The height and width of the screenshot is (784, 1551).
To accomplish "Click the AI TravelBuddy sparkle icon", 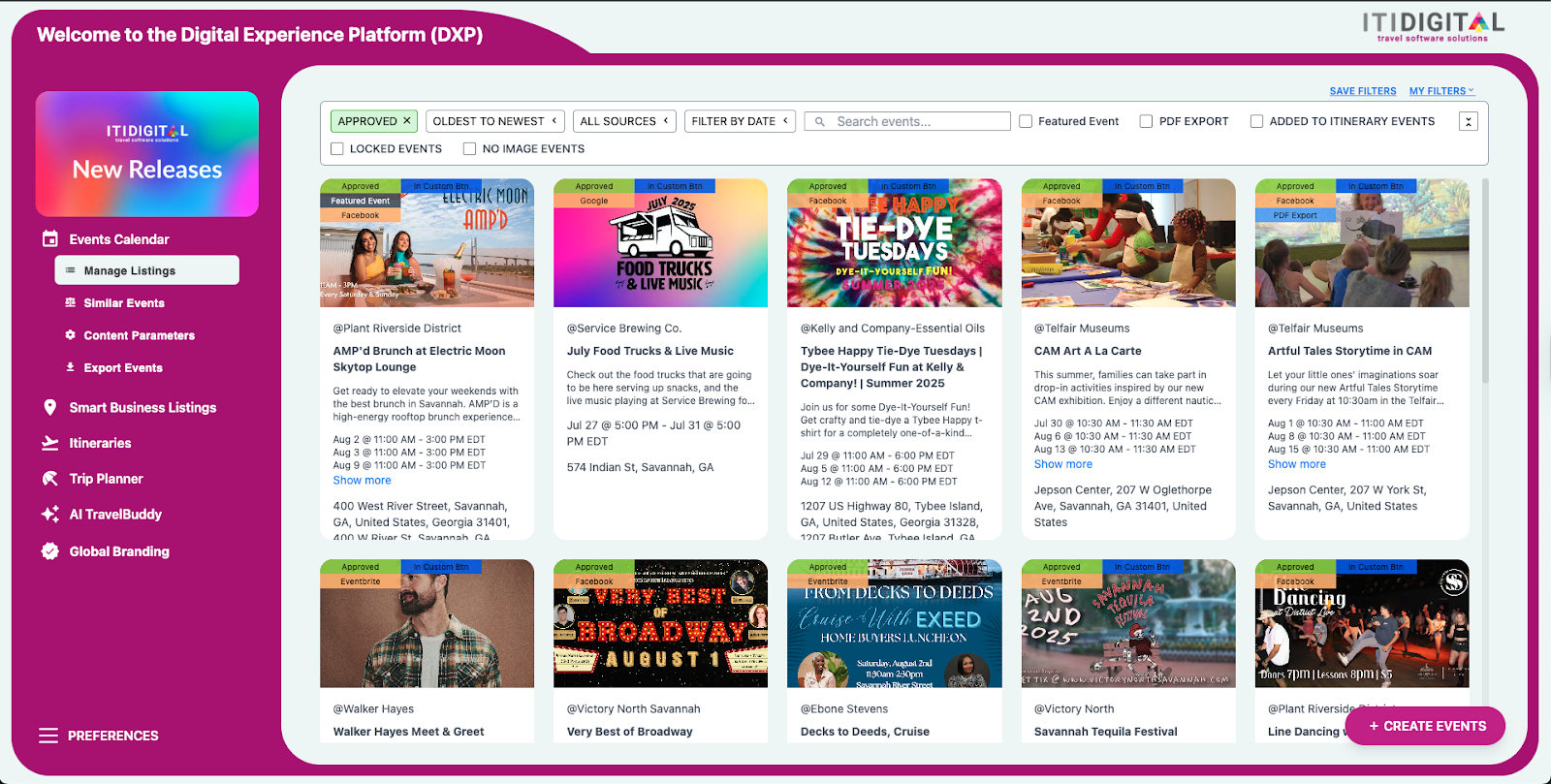I will pyautogui.click(x=50, y=515).
